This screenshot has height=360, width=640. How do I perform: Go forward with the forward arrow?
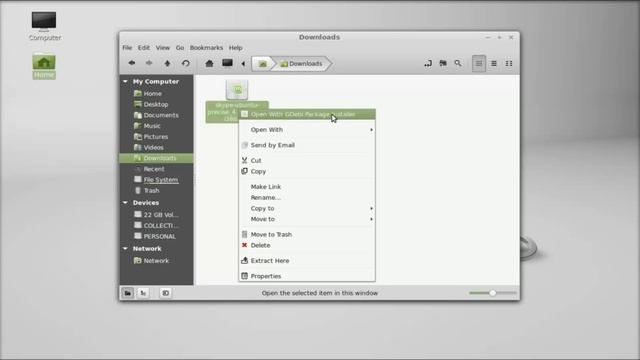click(149, 63)
